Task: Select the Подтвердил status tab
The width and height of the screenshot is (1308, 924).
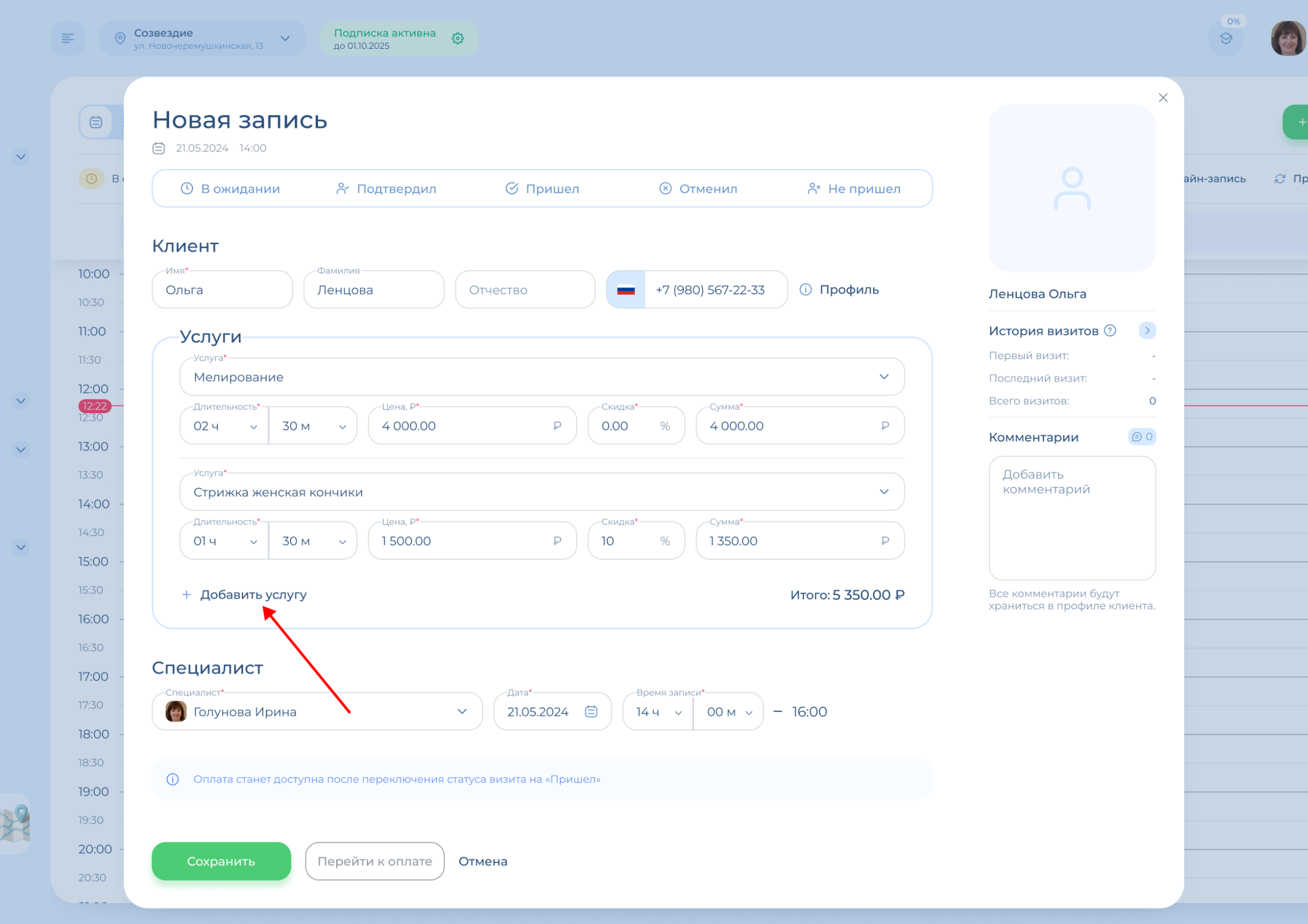Action: tap(386, 189)
